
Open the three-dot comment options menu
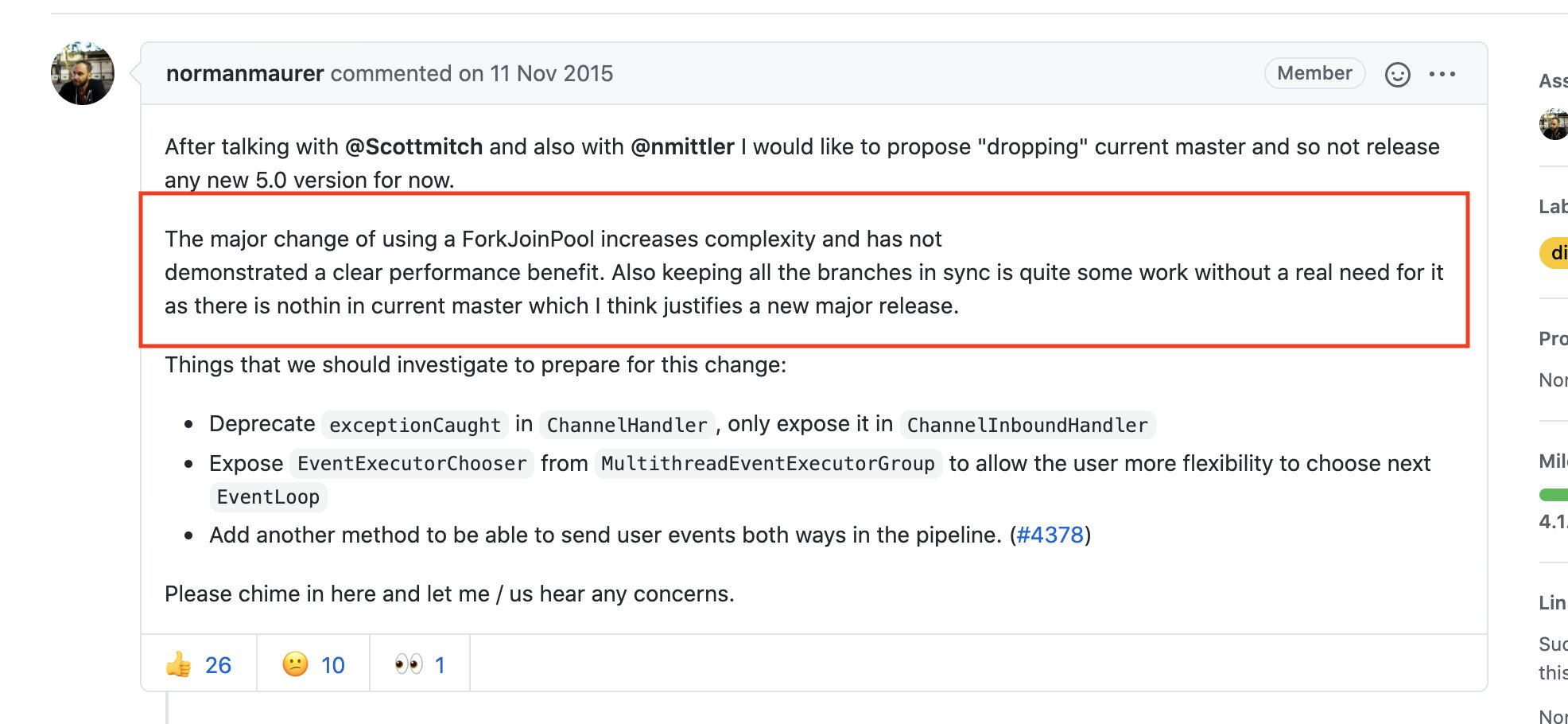(x=1442, y=74)
